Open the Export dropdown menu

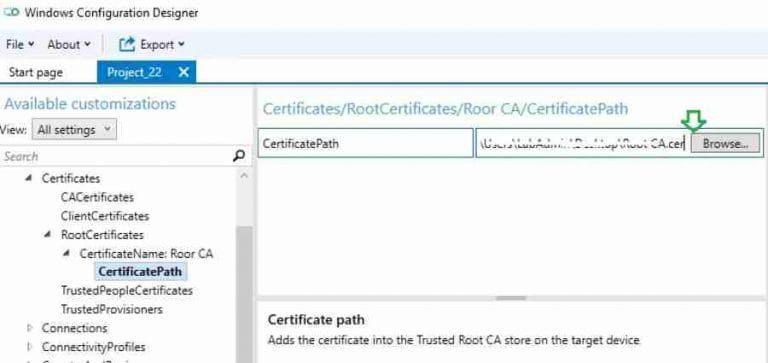(x=152, y=45)
